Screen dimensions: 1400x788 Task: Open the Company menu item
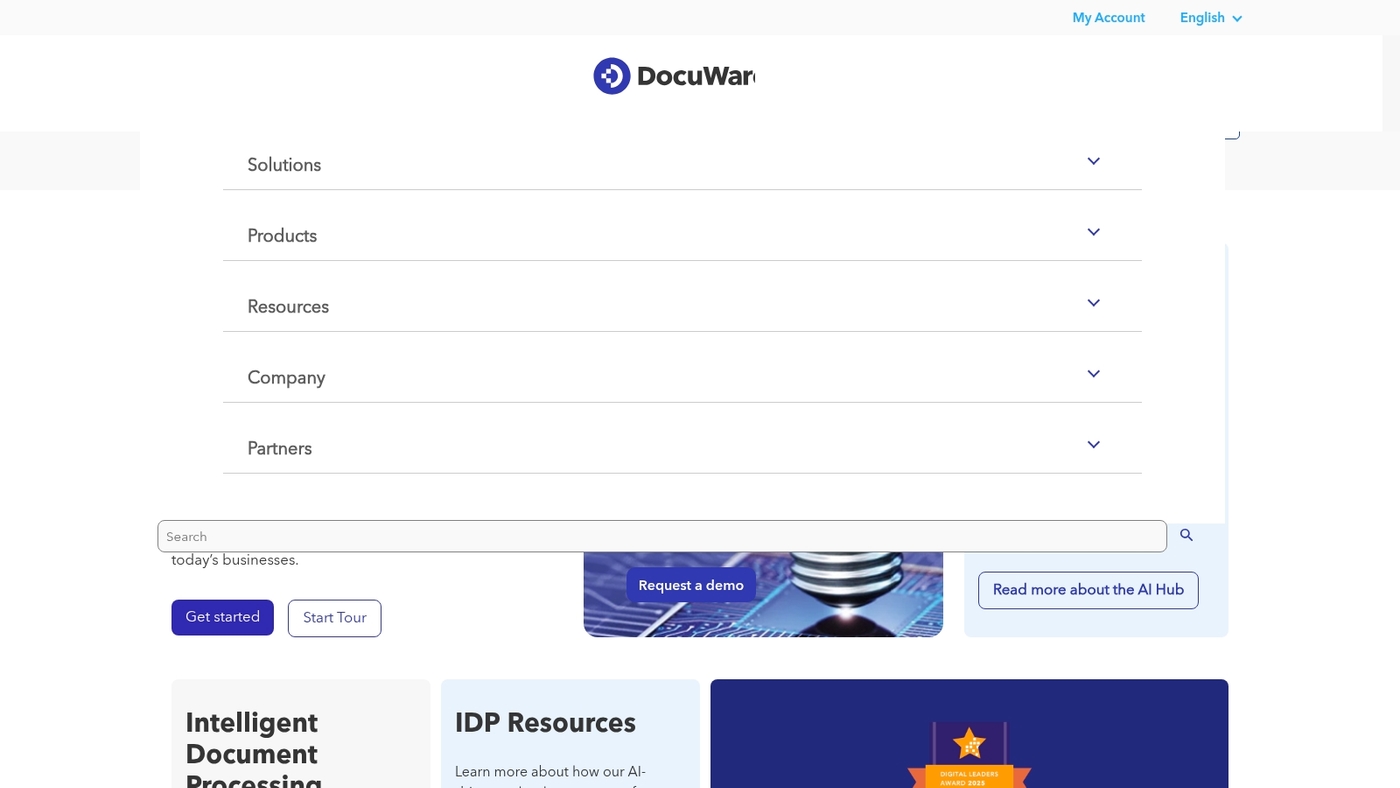tap(286, 378)
